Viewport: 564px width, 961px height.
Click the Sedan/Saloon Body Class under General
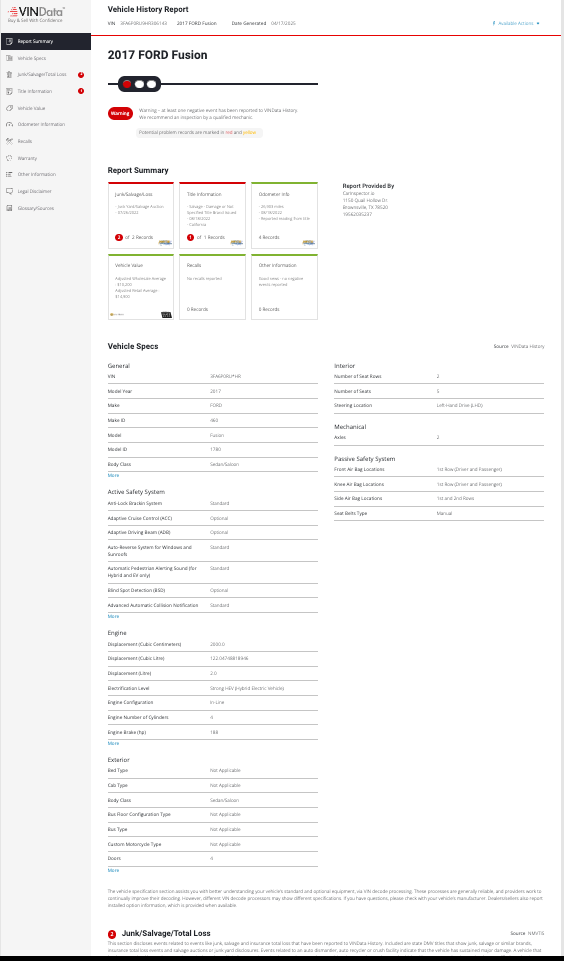(x=224, y=464)
